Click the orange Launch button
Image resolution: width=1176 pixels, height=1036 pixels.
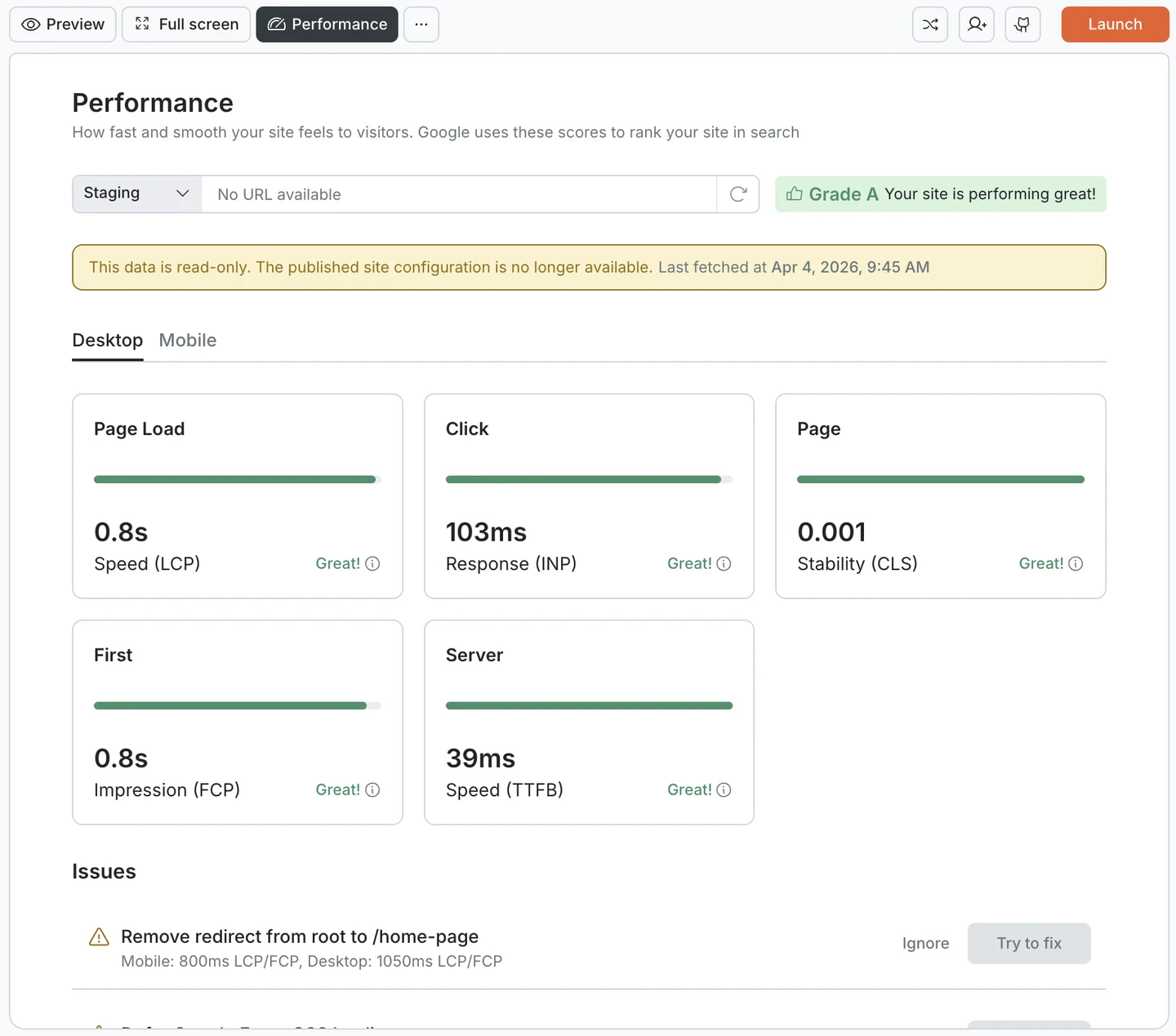(x=1115, y=24)
